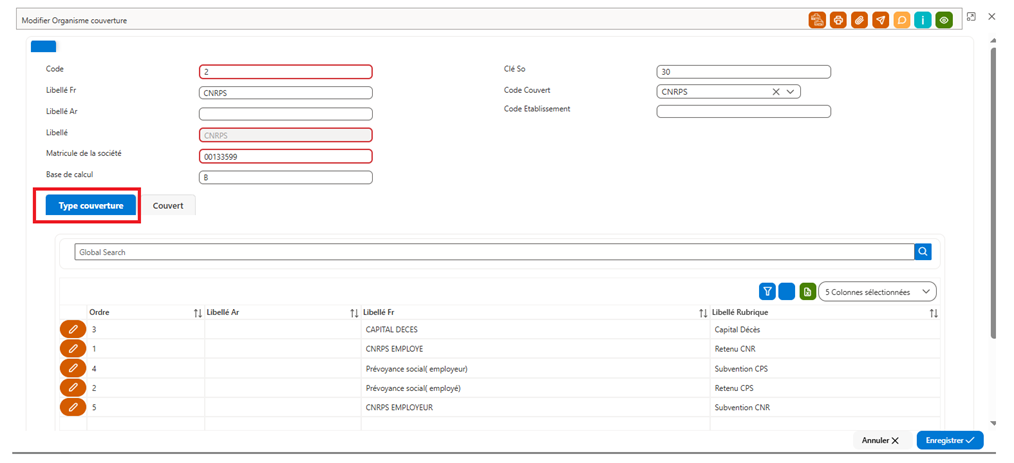The image size is (1014, 463).
Task: Run the Global Search magnifier button
Action: click(x=923, y=252)
